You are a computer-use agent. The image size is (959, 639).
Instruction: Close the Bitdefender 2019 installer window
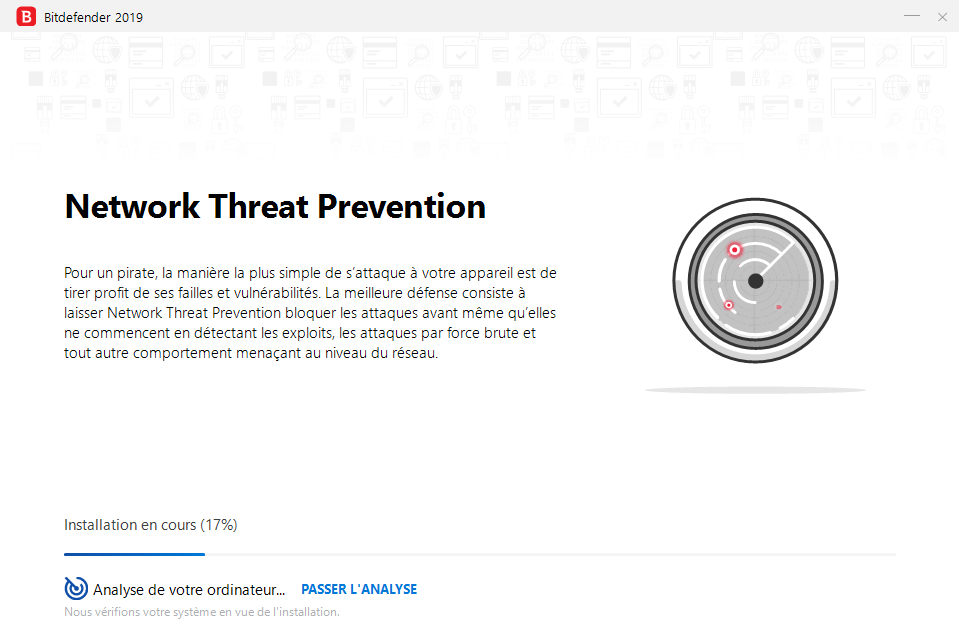coord(942,17)
